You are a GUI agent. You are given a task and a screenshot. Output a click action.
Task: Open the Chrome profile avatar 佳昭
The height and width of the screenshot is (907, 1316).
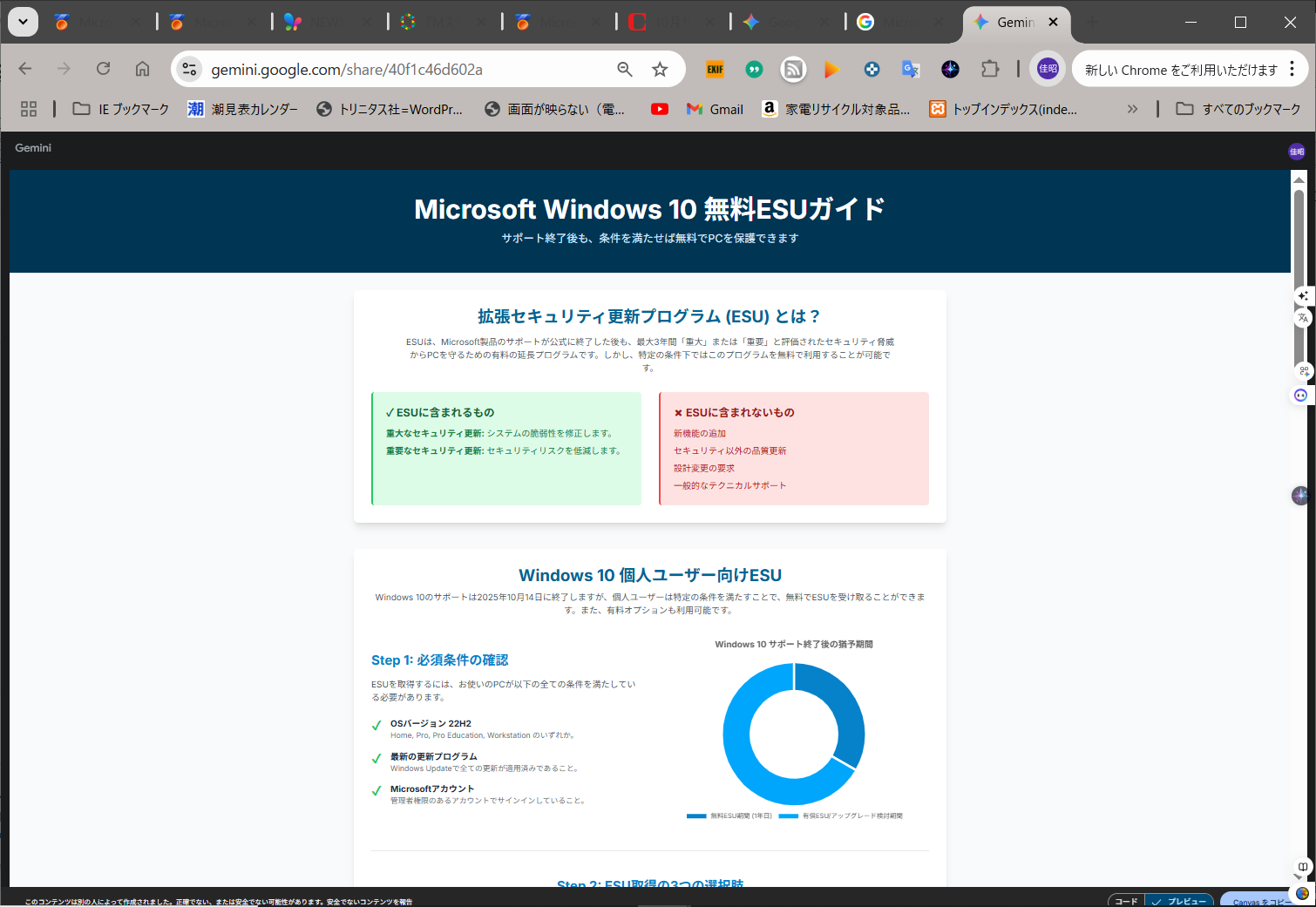(1048, 69)
